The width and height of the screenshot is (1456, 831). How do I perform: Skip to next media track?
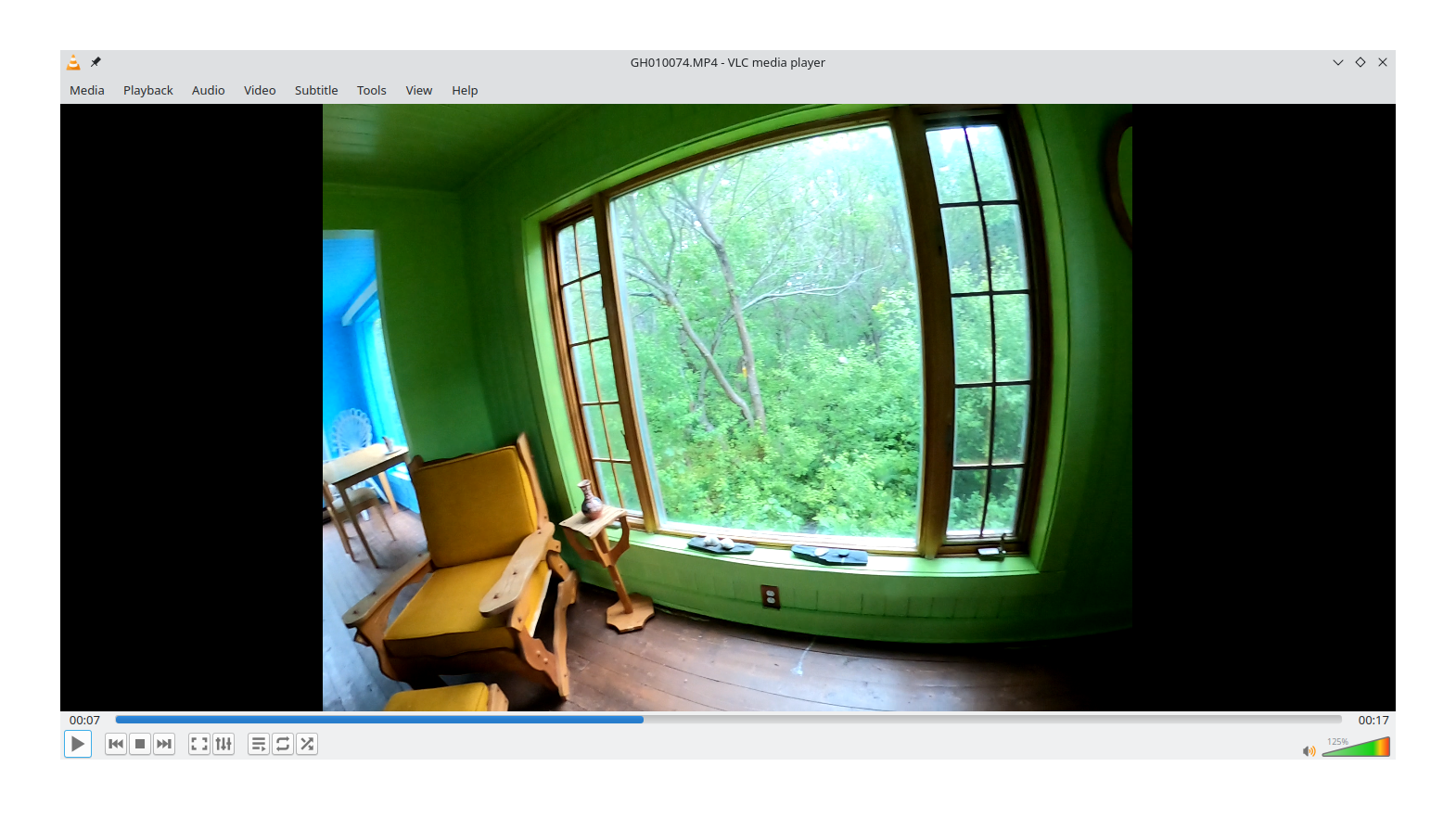(x=164, y=744)
